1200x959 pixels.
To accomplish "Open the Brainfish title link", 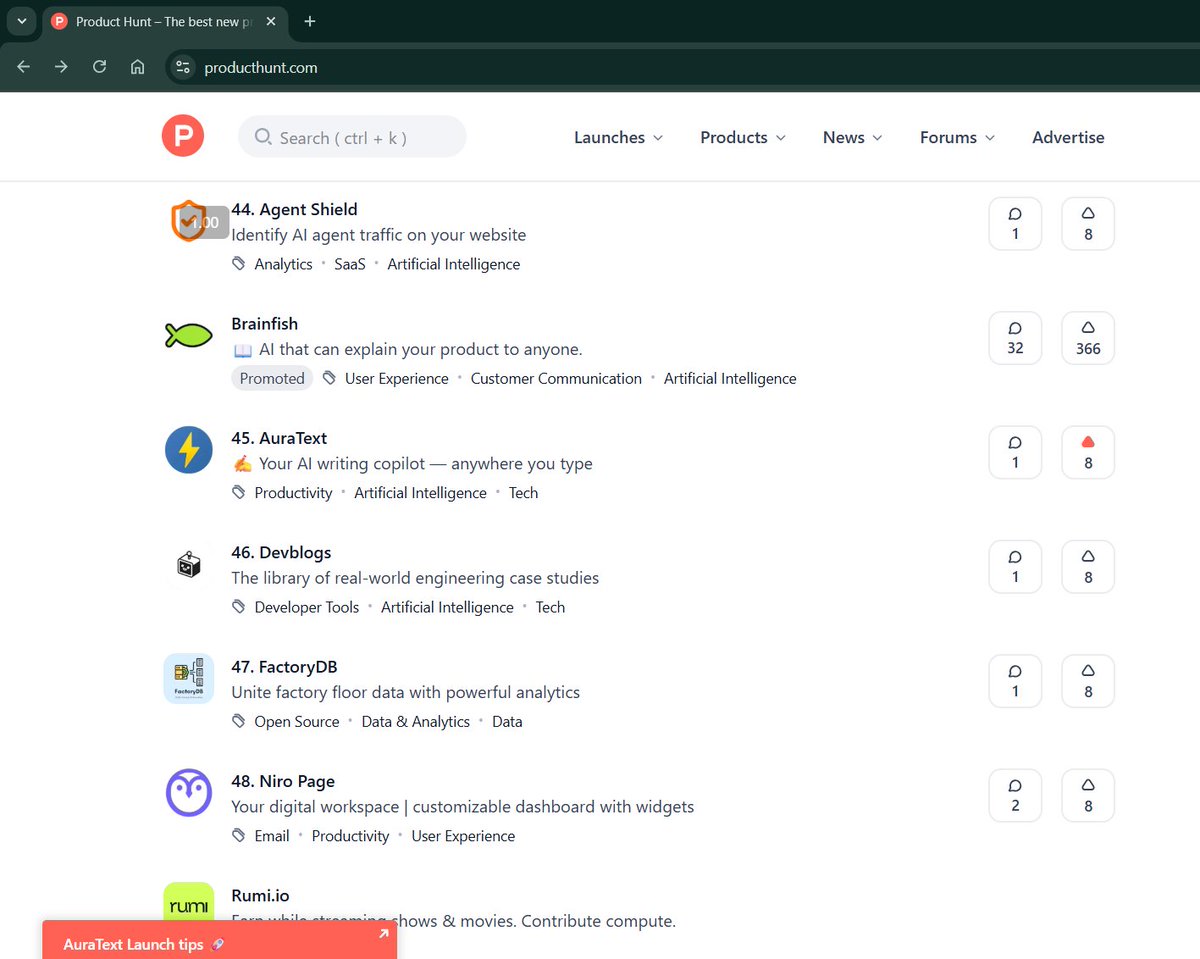I will 265,324.
